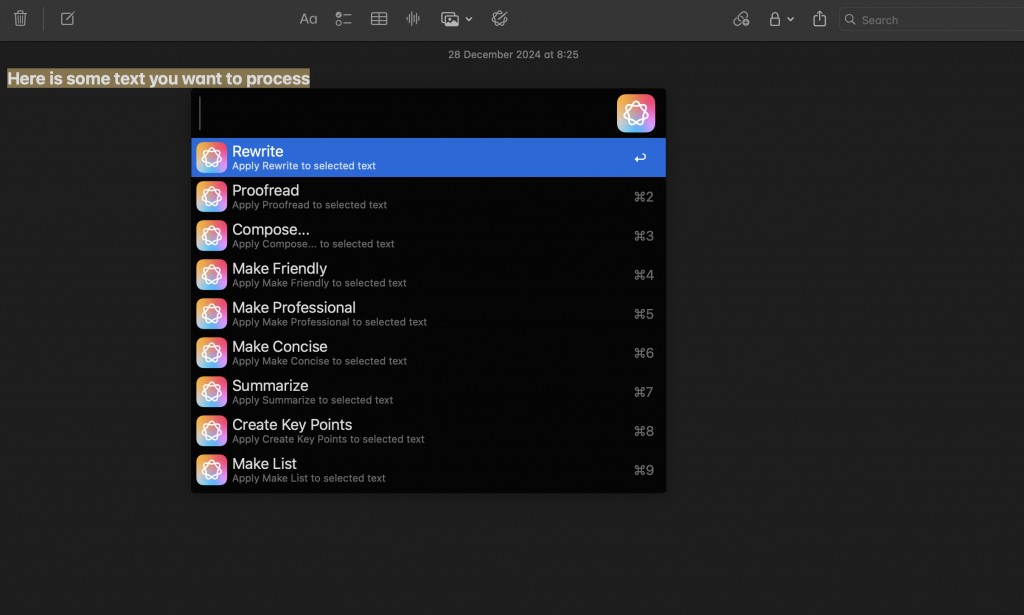Click the Search field in the toolbar

930,19
